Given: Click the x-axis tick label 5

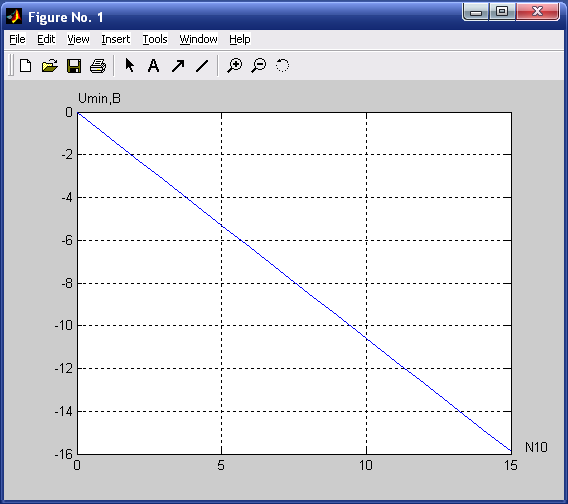Looking at the screenshot, I should click(221, 465).
